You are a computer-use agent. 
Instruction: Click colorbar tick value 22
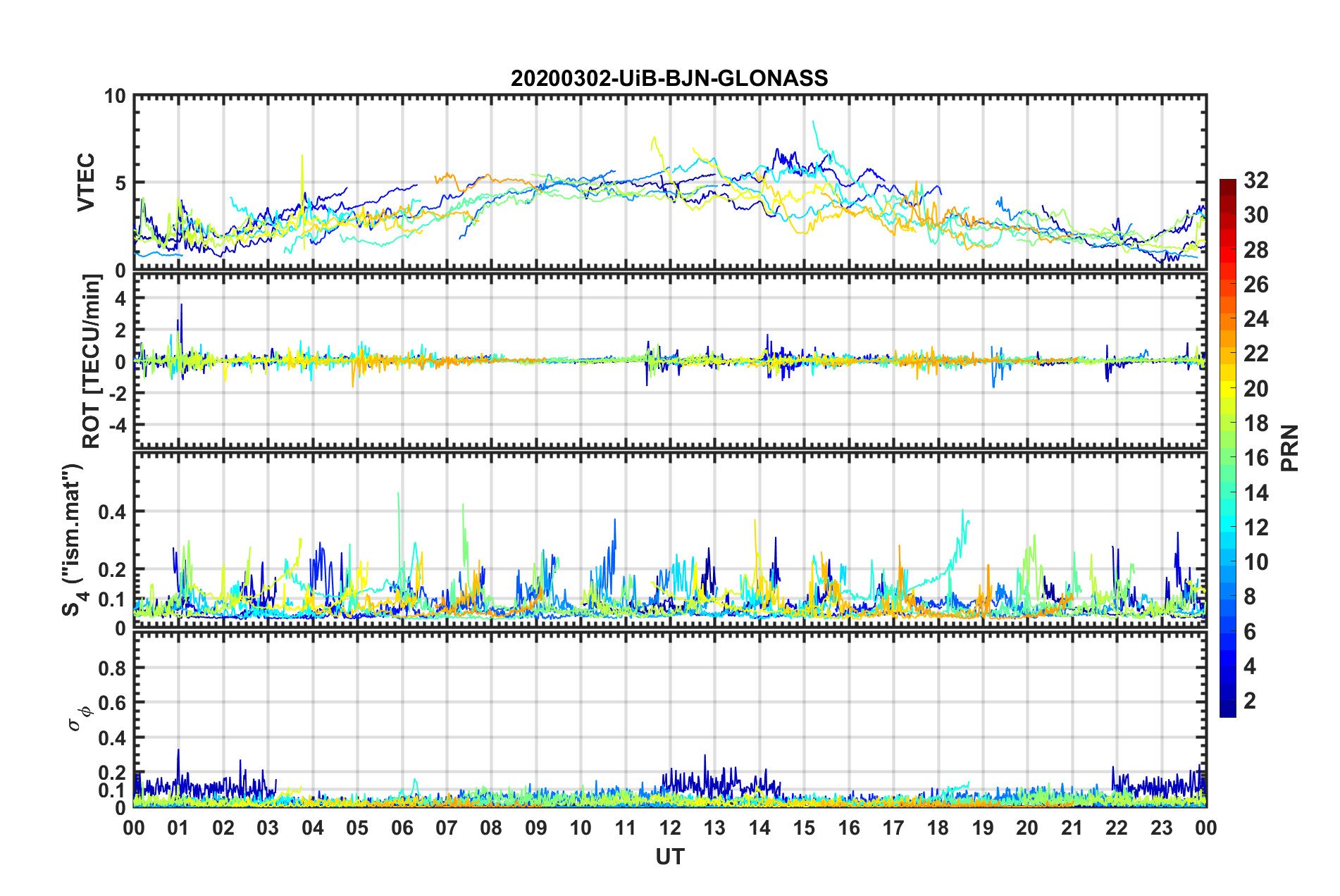point(1255,354)
